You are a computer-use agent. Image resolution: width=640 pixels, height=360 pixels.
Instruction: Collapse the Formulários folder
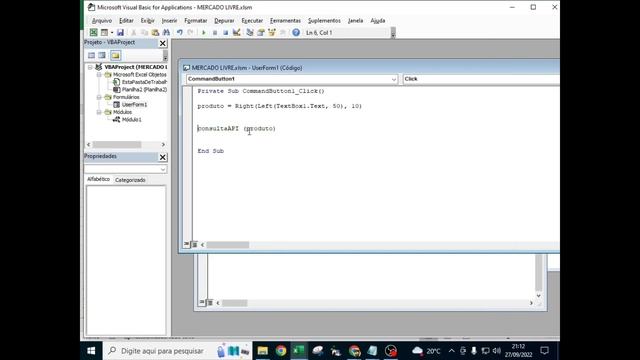click(99, 97)
